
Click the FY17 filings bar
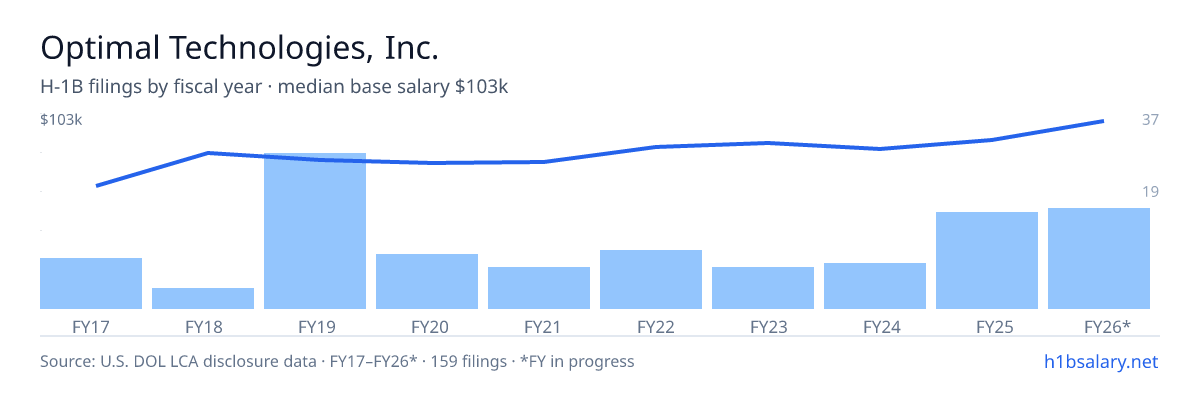[x=91, y=283]
